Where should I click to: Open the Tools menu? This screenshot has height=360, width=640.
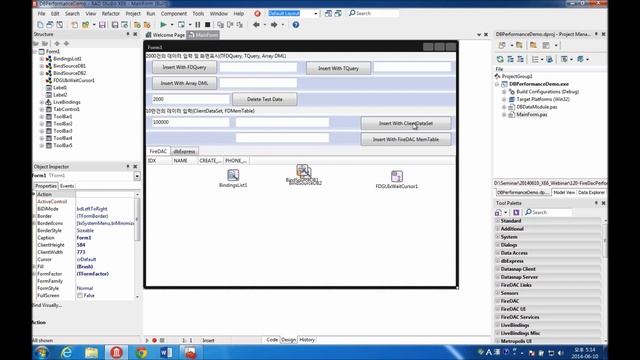(198, 13)
